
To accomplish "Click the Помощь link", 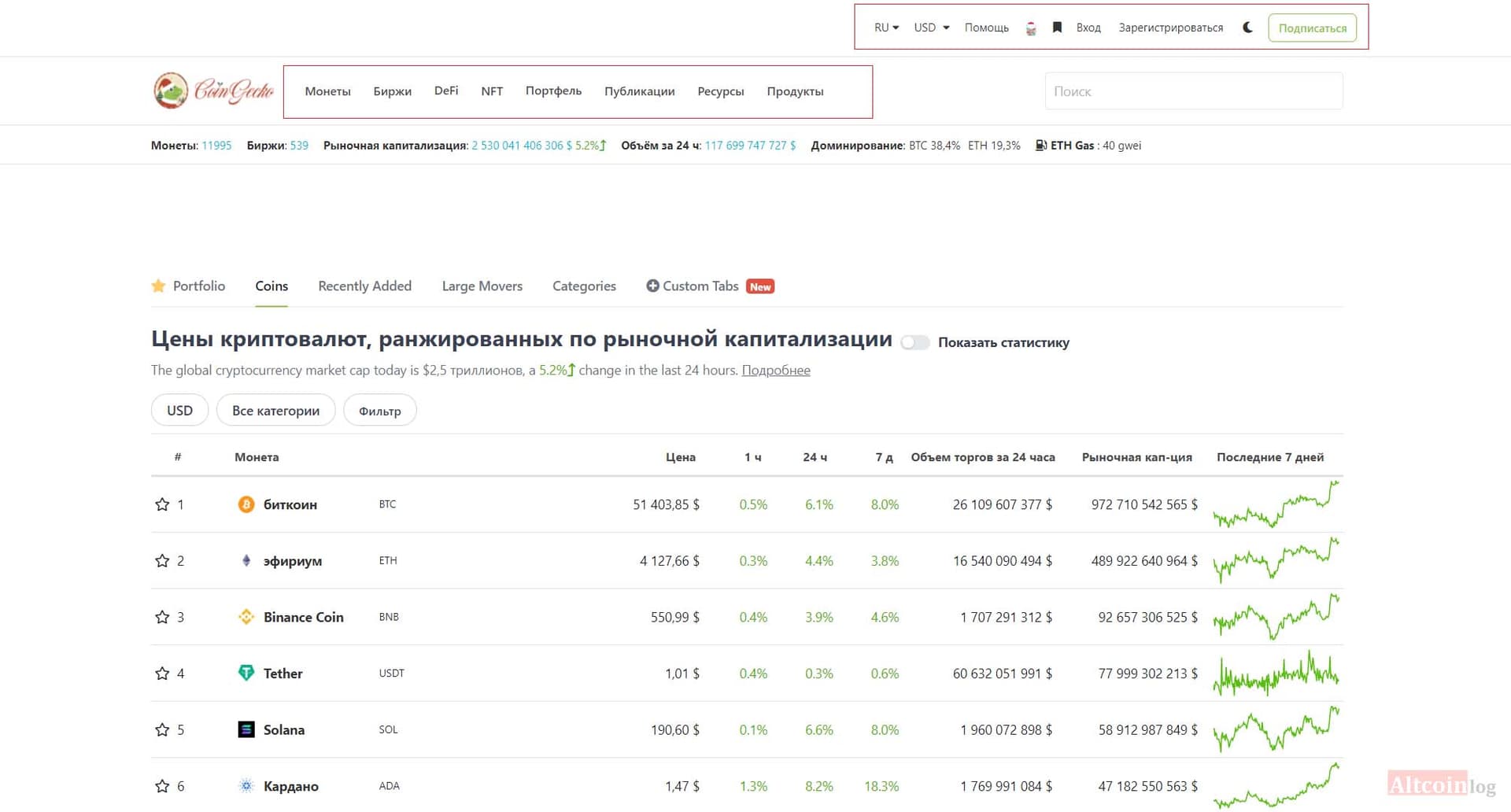I will [986, 28].
